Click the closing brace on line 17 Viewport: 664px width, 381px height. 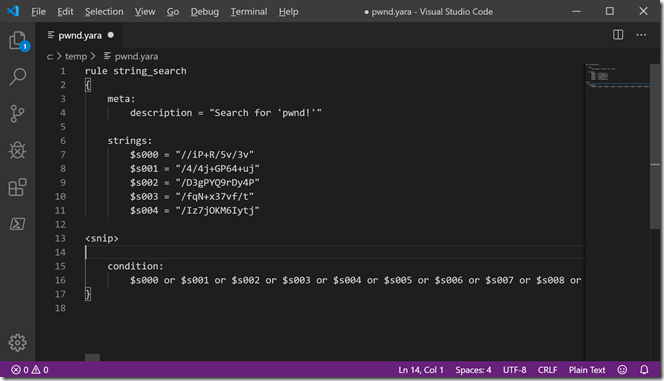[88, 294]
